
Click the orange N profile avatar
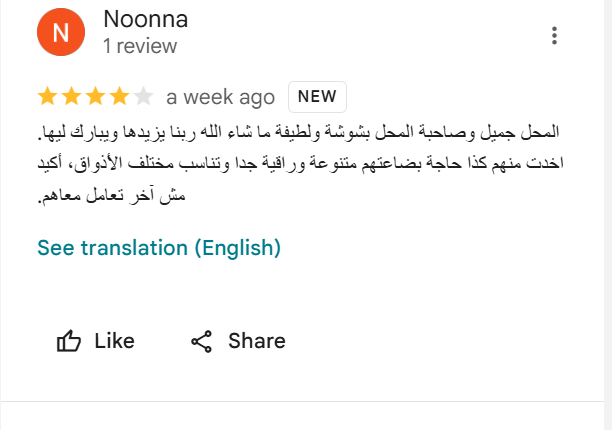click(x=61, y=32)
